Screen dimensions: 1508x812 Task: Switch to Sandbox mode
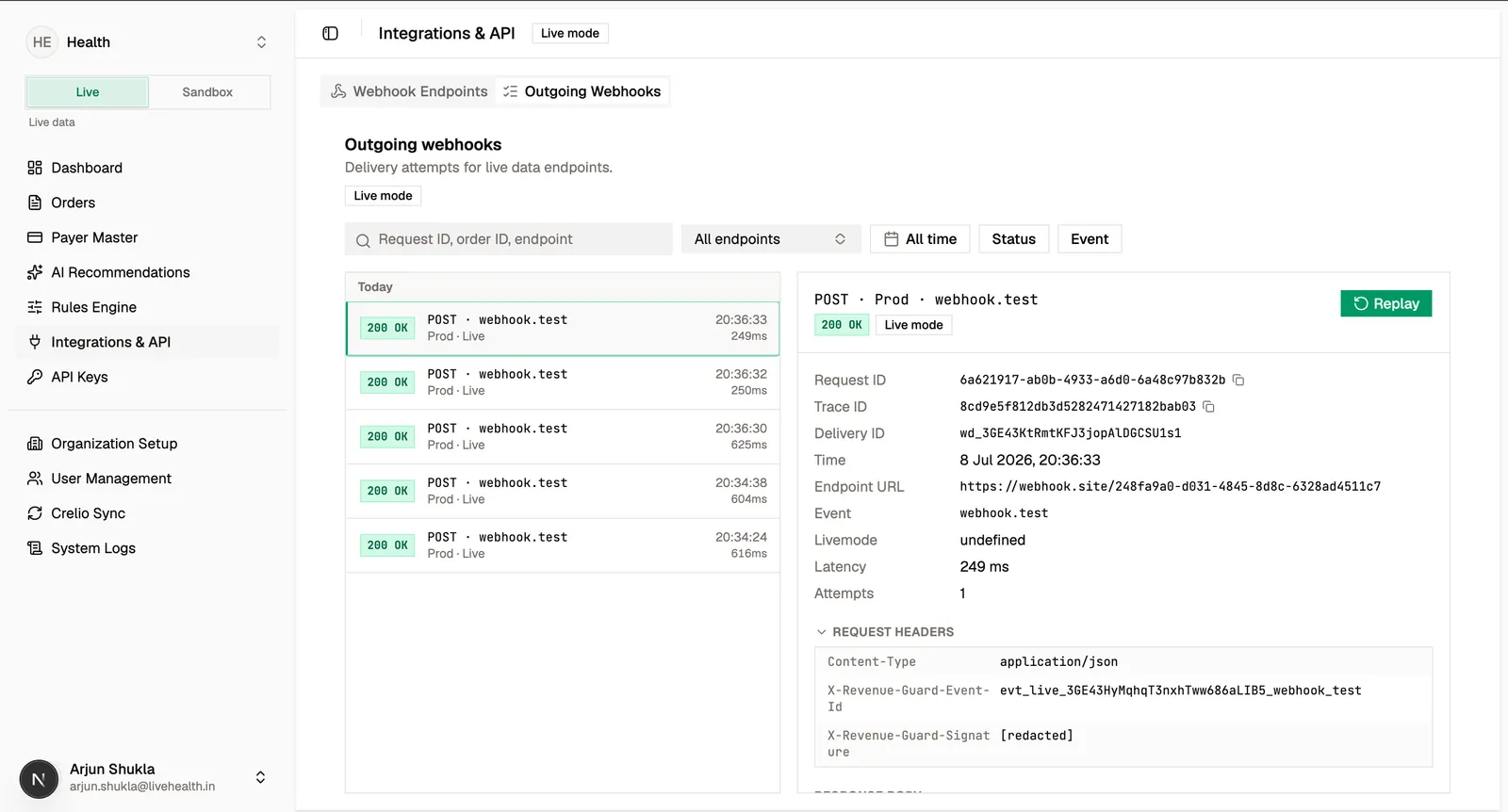click(207, 92)
